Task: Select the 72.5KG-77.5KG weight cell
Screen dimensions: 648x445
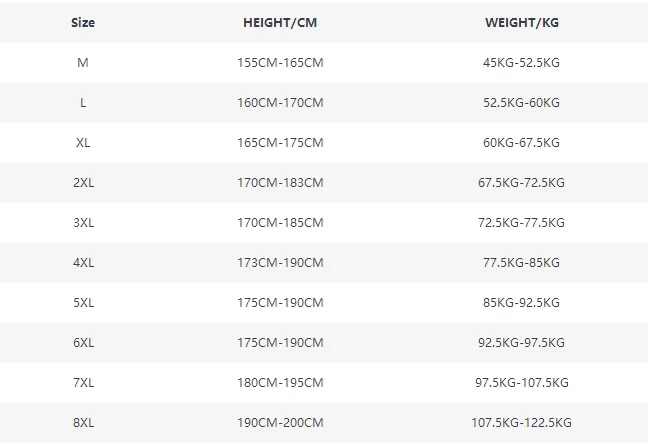Action: click(x=521, y=223)
